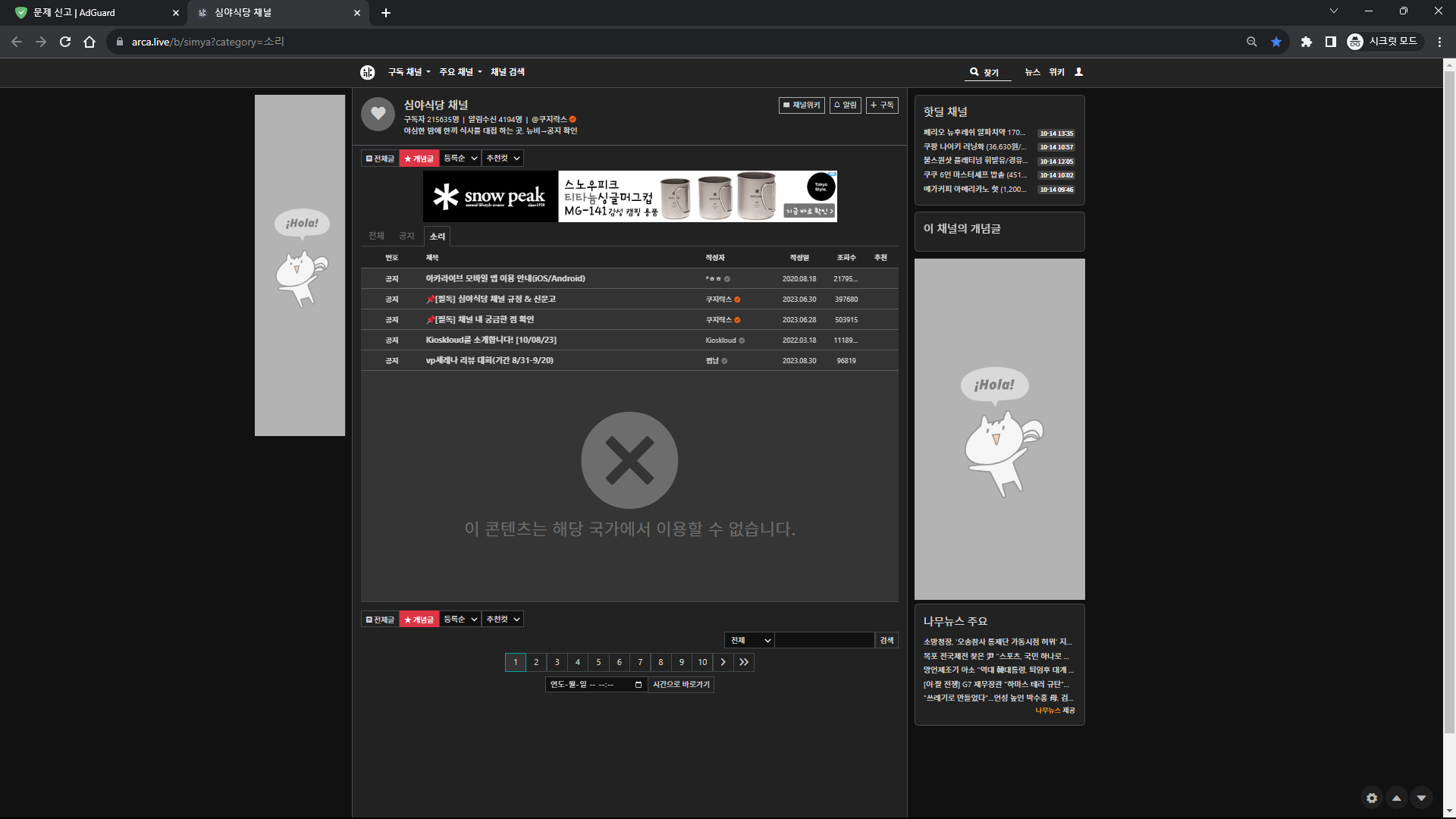This screenshot has height=819, width=1456.
Task: Open the browser extensions puzzle icon
Action: tap(1307, 42)
